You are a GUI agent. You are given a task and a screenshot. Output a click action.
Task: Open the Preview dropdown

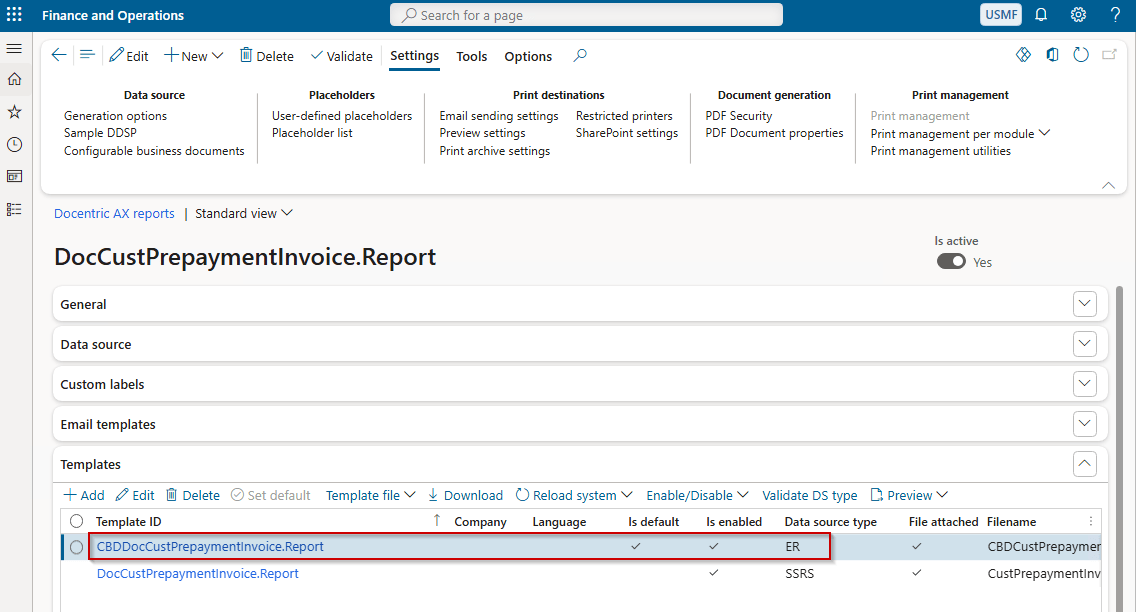(909, 495)
